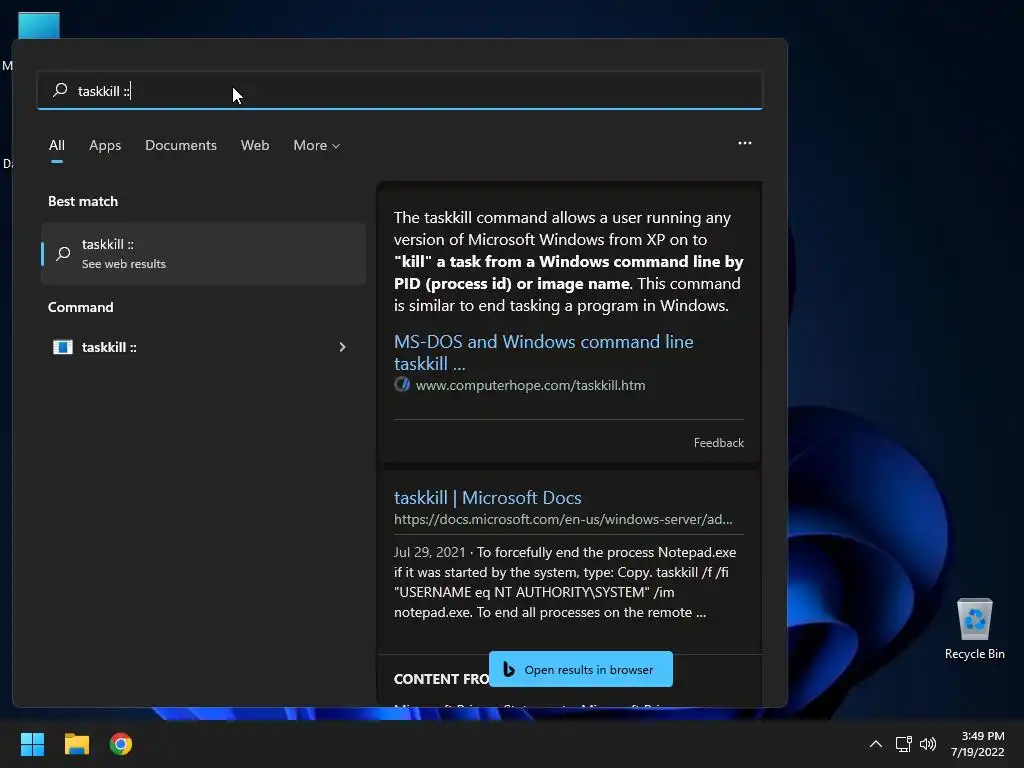Click the Computer Hope site favicon
This screenshot has width=1024, height=768.
pyautogui.click(x=402, y=385)
